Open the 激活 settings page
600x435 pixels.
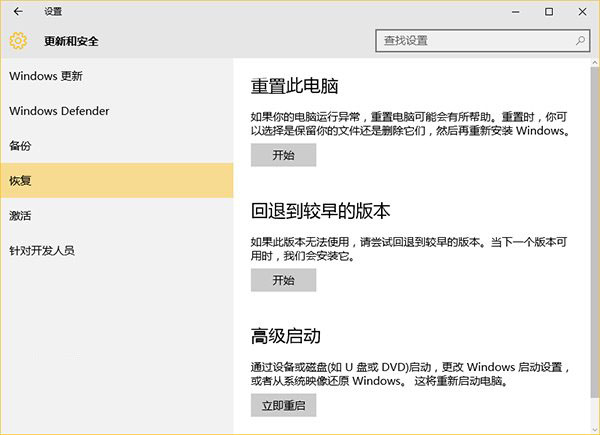(x=20, y=215)
